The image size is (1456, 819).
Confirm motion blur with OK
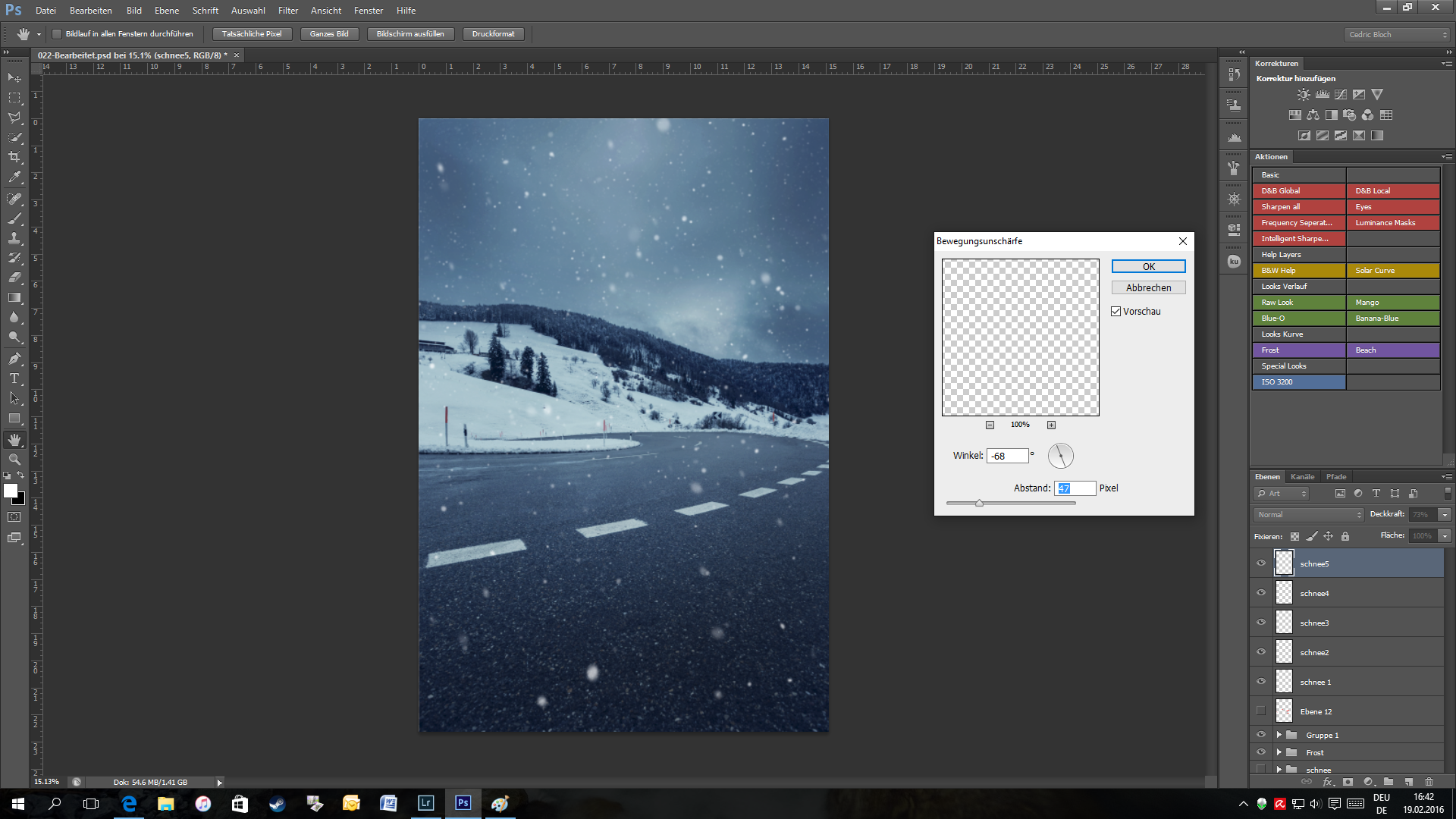(1148, 267)
